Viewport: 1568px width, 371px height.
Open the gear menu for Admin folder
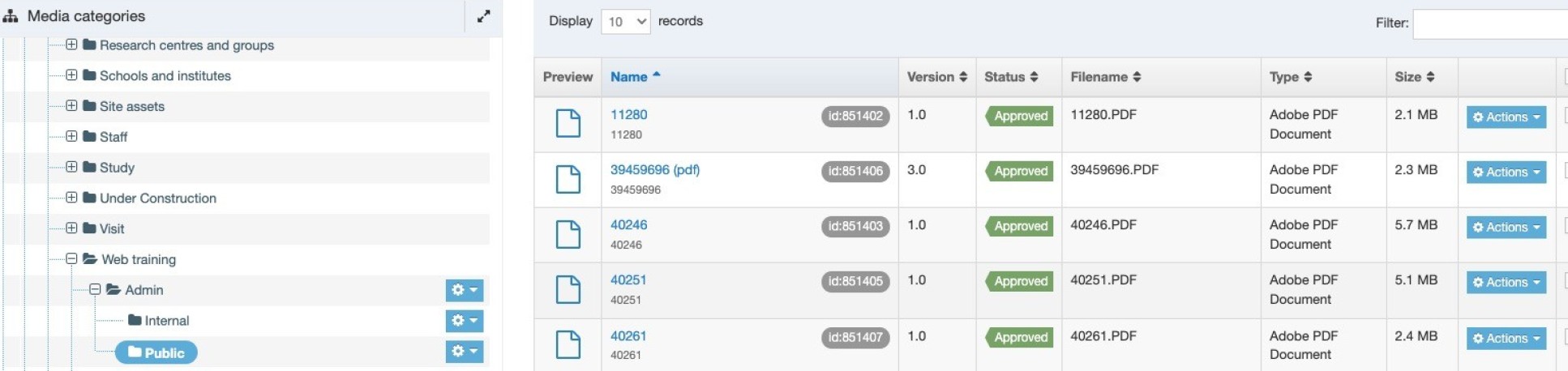coord(464,290)
